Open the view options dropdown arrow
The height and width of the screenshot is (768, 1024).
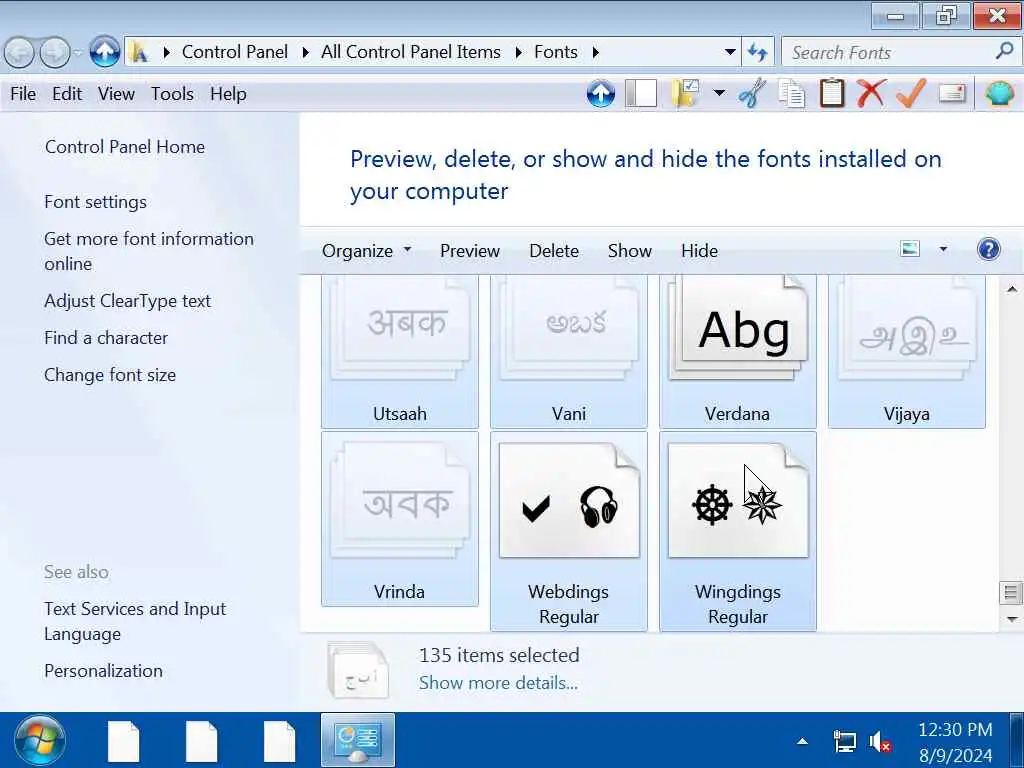coord(943,249)
